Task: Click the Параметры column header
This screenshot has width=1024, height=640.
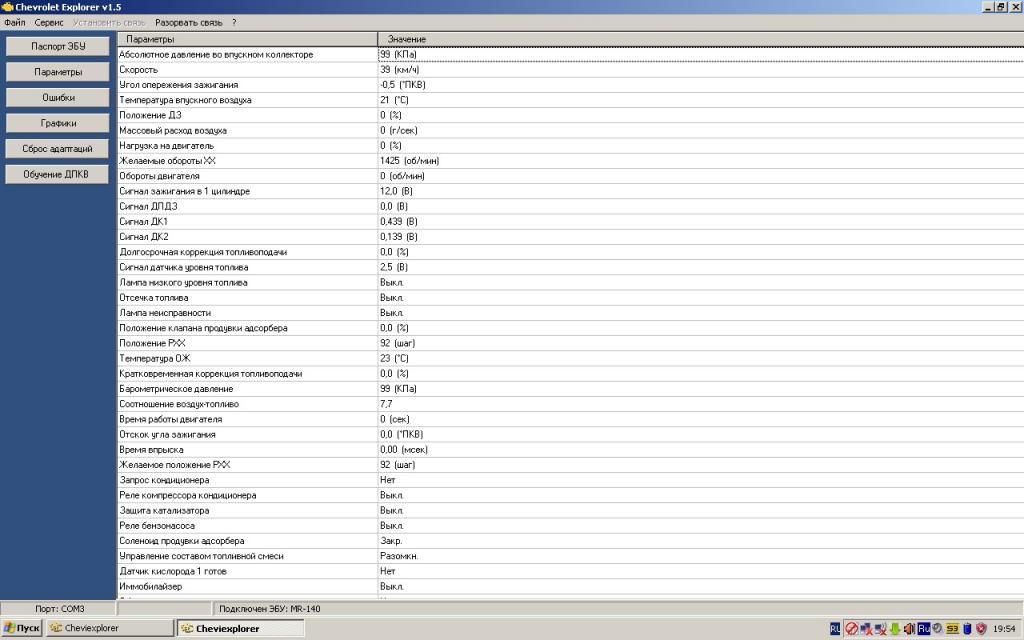Action: (244, 39)
